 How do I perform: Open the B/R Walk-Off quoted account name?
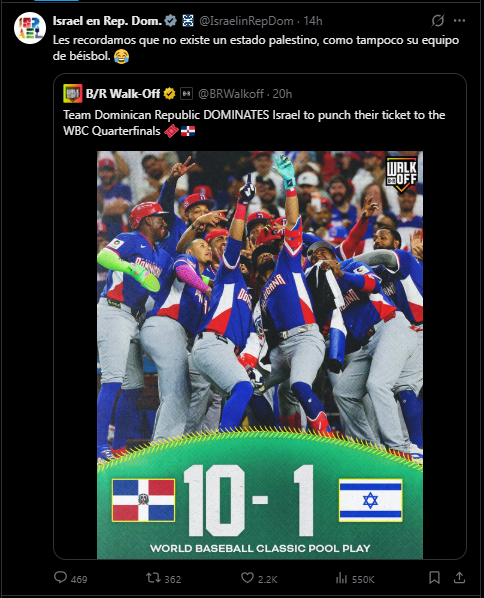coord(123,94)
